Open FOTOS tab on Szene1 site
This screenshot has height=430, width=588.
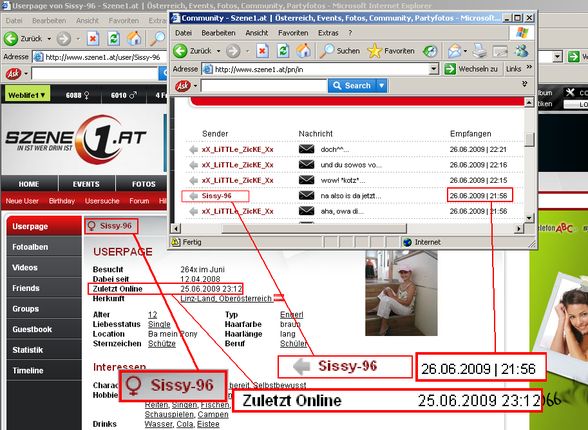144,184
